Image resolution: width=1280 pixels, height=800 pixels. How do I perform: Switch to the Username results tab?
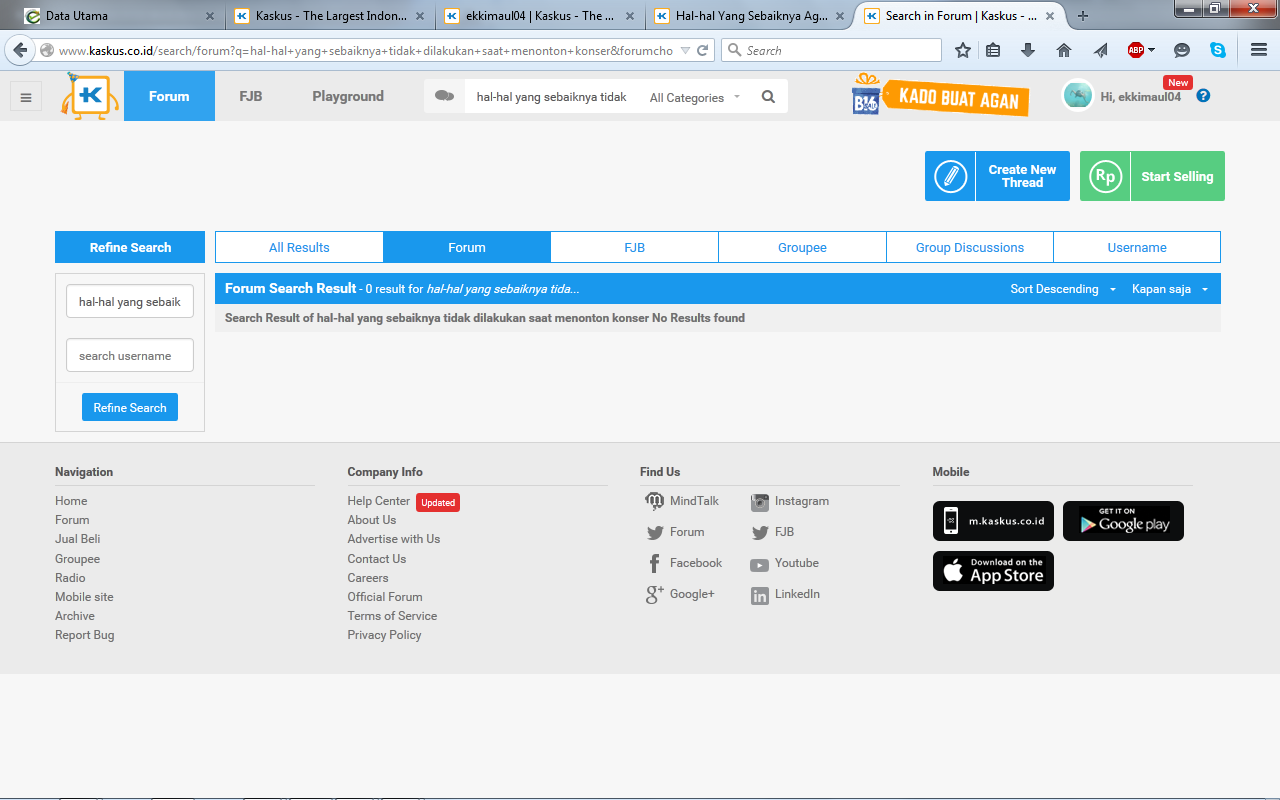click(1137, 247)
